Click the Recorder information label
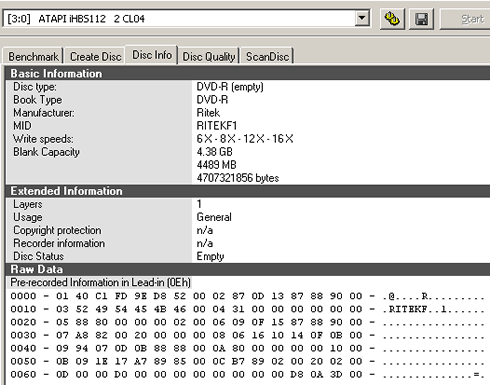The image size is (490, 385). coord(59,243)
